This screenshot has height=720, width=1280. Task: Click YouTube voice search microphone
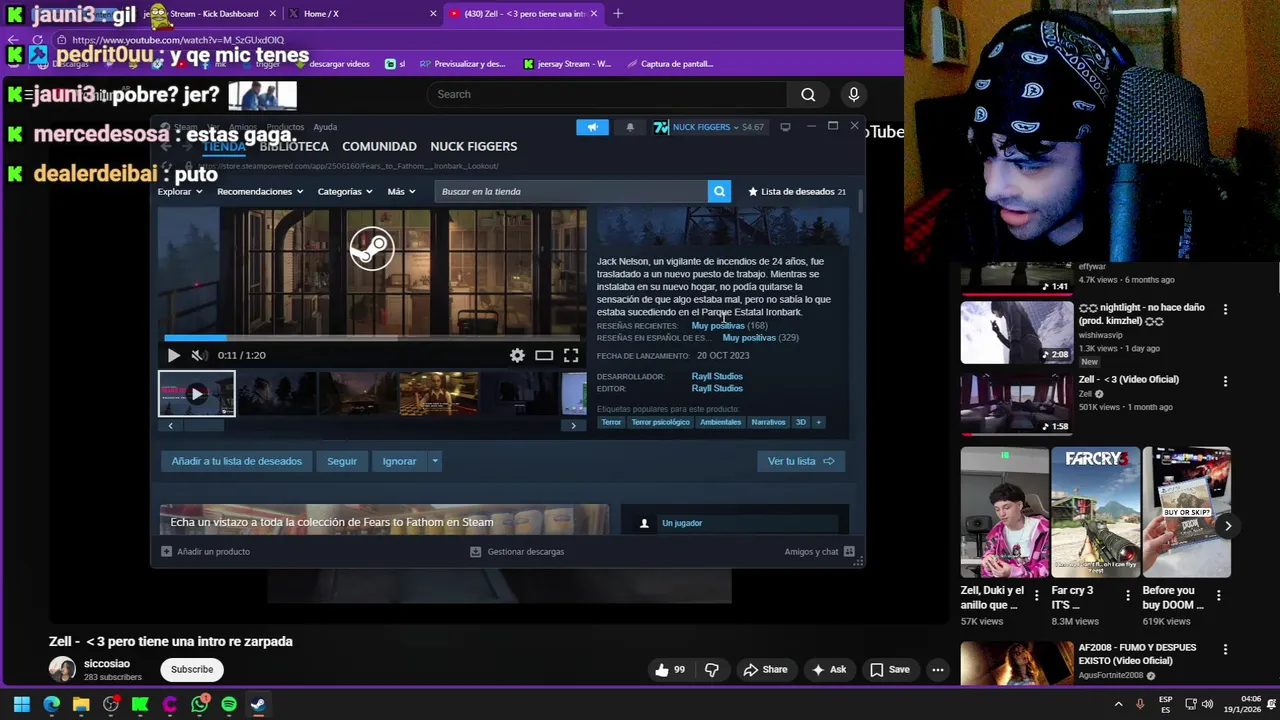point(853,94)
